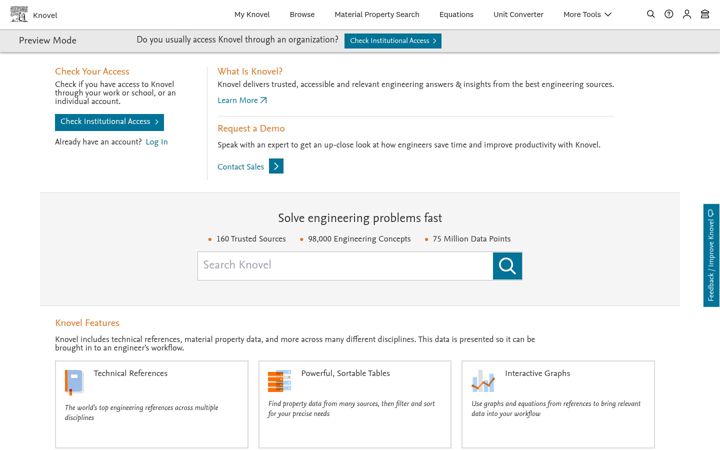
Task: Open search via header magnifier icon
Action: pos(651,14)
